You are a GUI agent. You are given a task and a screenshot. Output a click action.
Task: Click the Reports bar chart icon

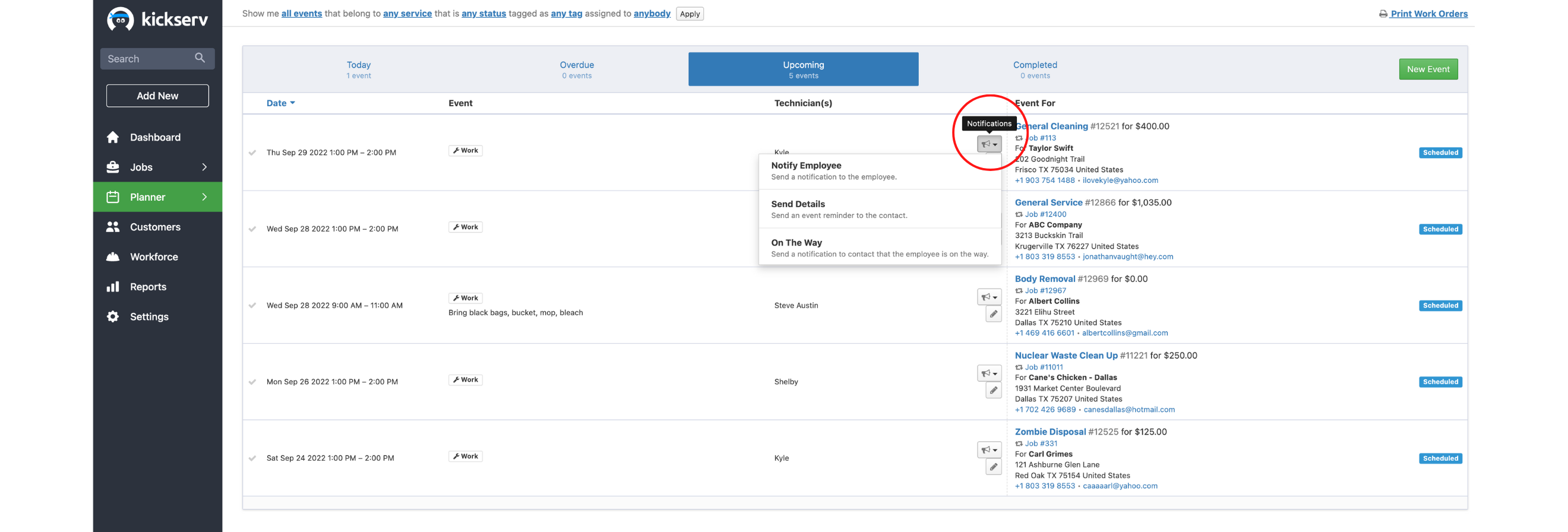[113, 287]
